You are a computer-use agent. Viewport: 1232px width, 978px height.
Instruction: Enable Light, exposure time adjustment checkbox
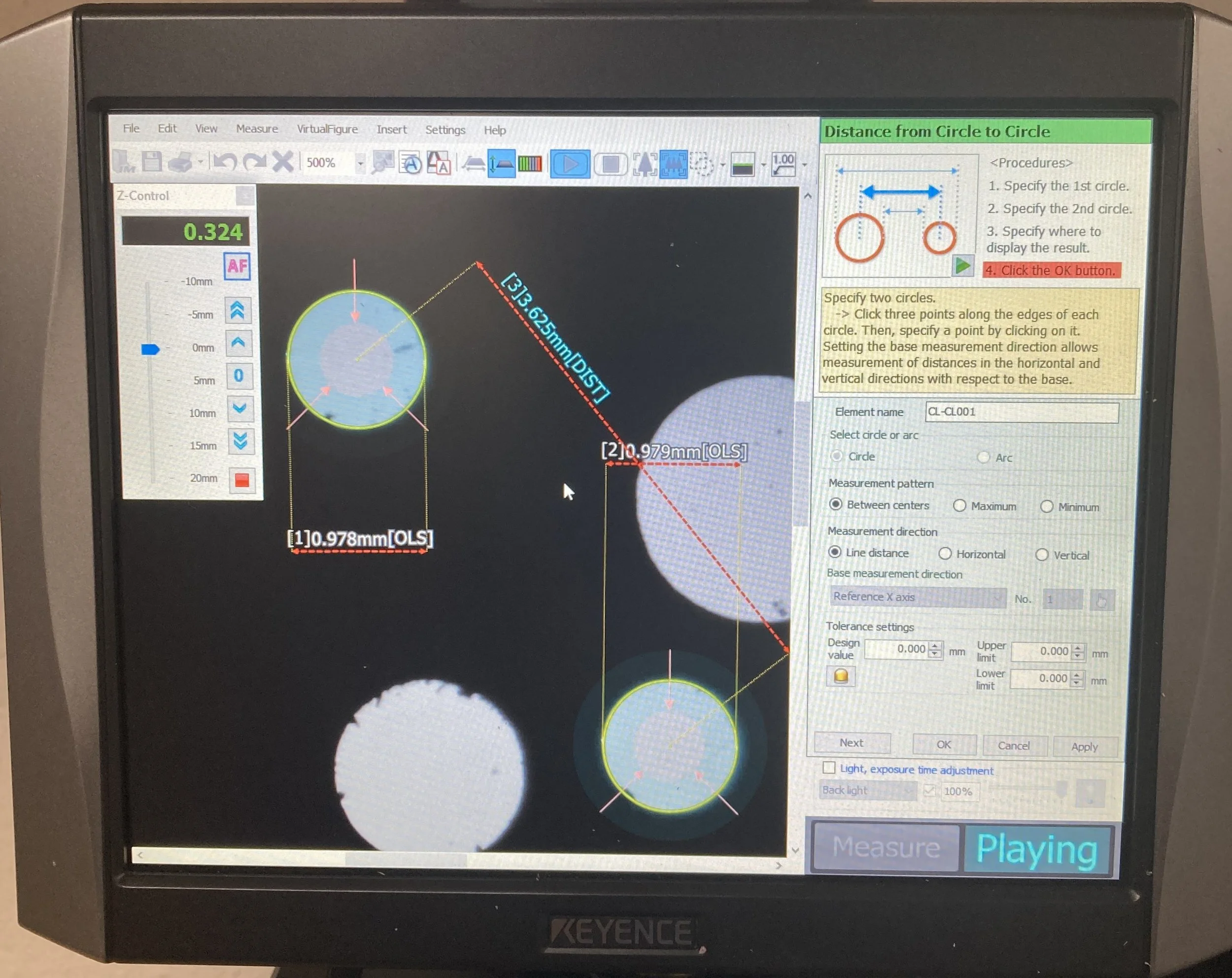[x=829, y=768]
